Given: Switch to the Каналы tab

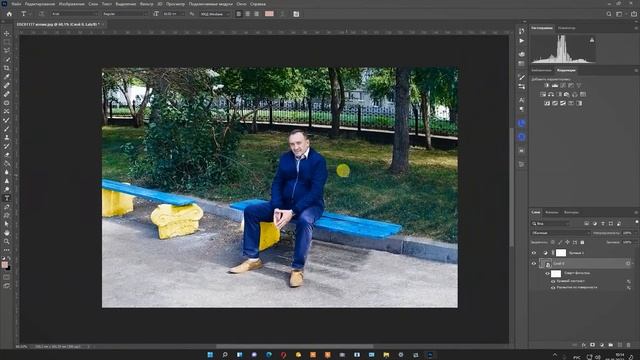Looking at the screenshot, I should (x=551, y=212).
